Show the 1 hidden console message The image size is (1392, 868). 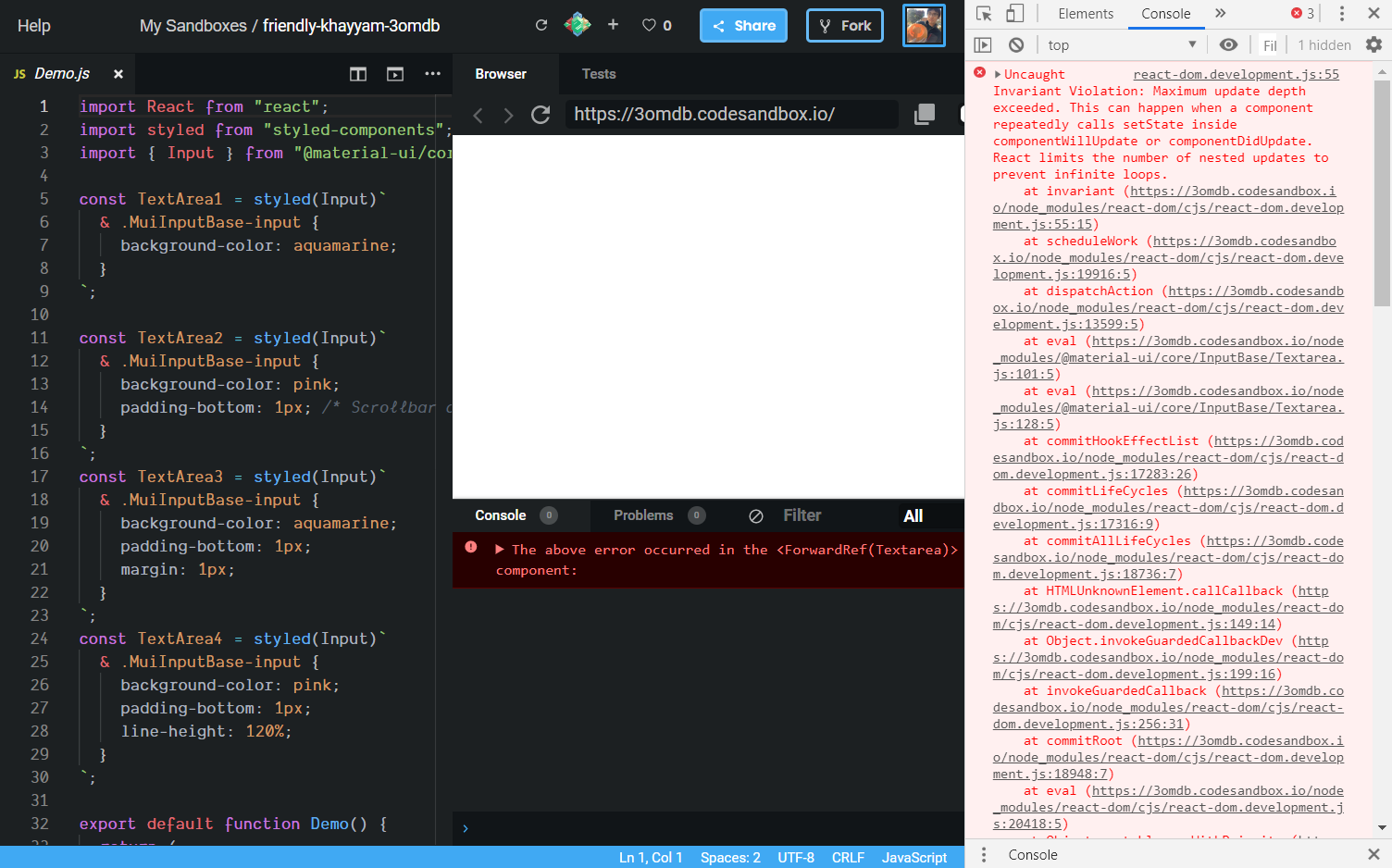point(1324,44)
